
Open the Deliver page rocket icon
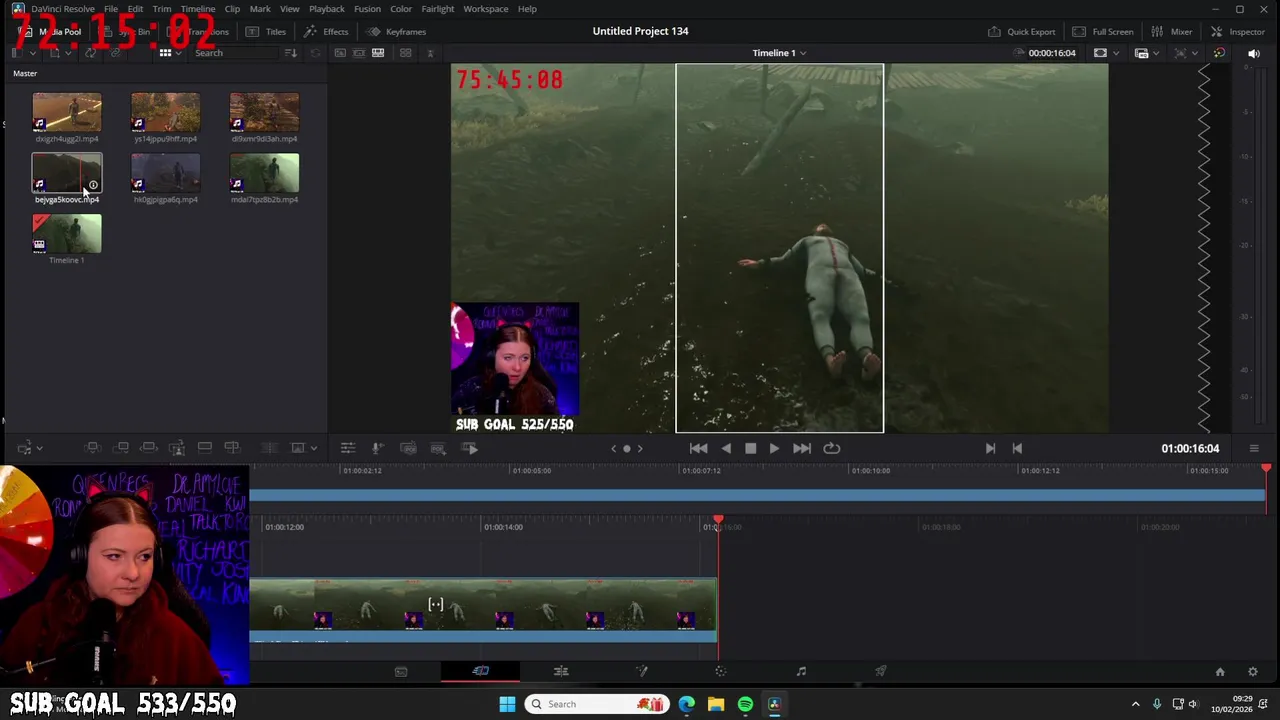881,671
